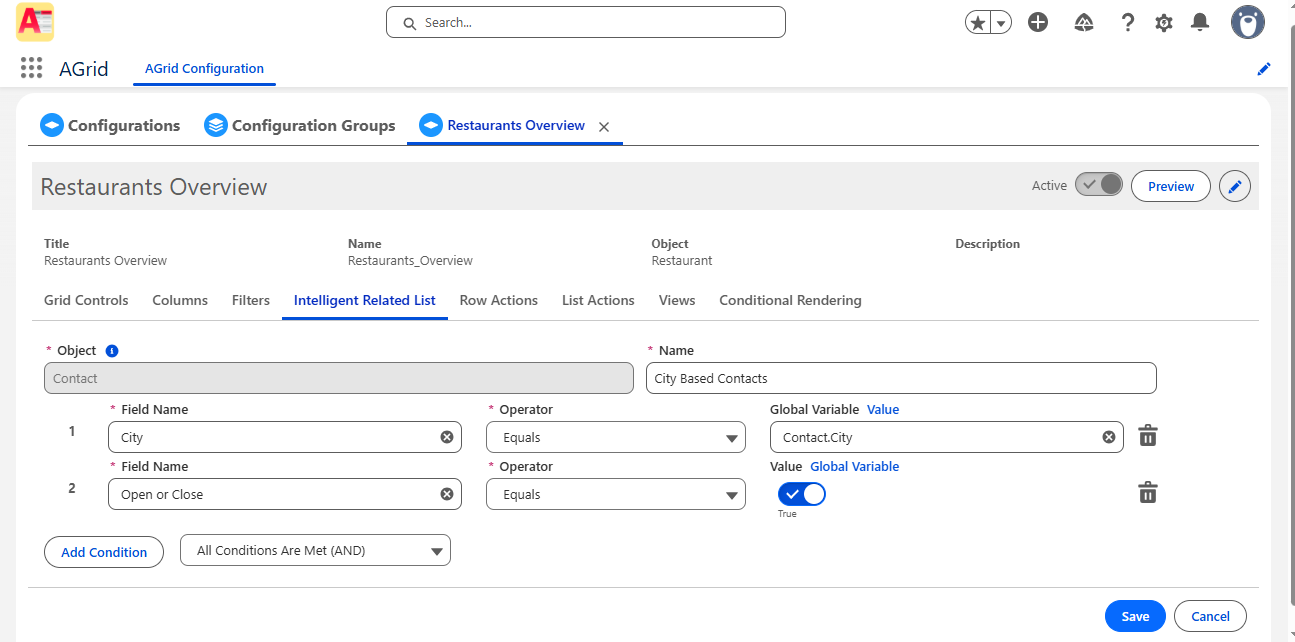Click the Save button
The image size is (1295, 642).
click(x=1135, y=616)
